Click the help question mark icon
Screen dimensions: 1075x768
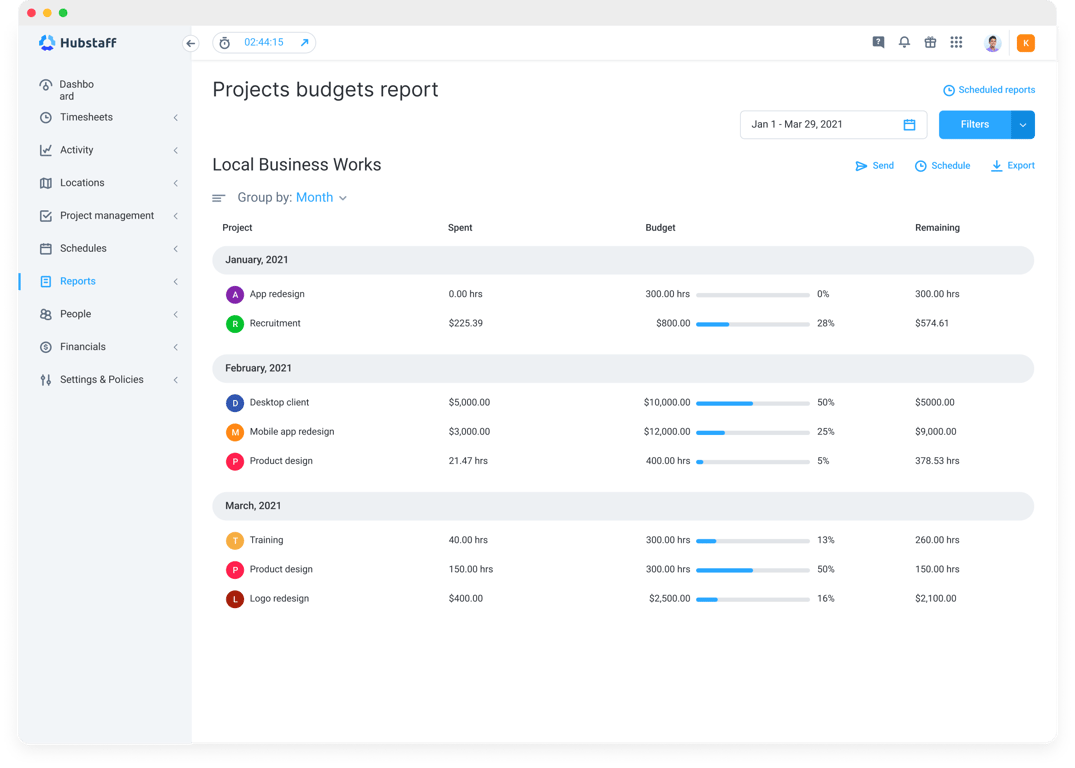pyautogui.click(x=878, y=42)
